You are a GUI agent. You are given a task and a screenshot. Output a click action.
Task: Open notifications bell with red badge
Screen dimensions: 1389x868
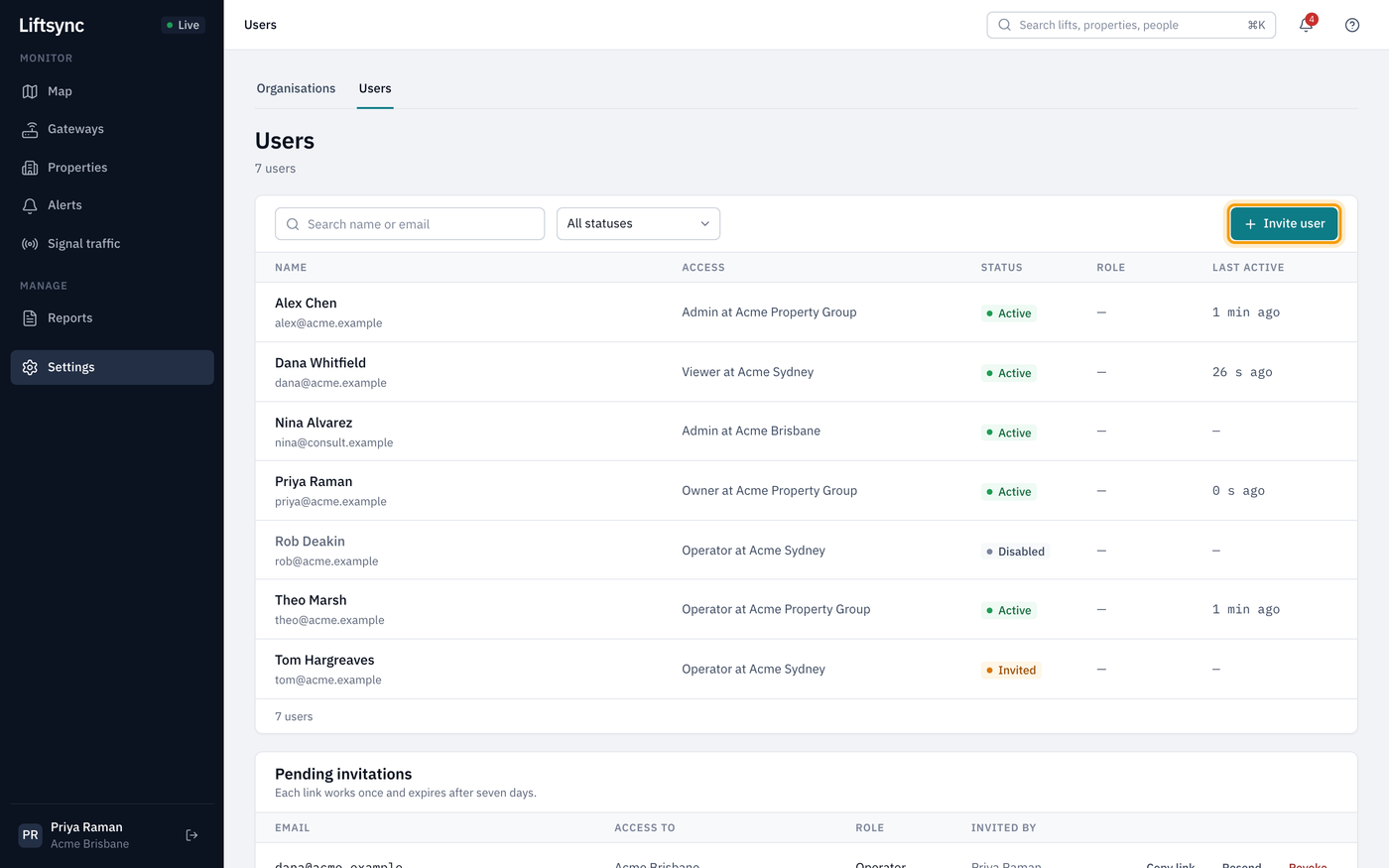pos(1307,25)
